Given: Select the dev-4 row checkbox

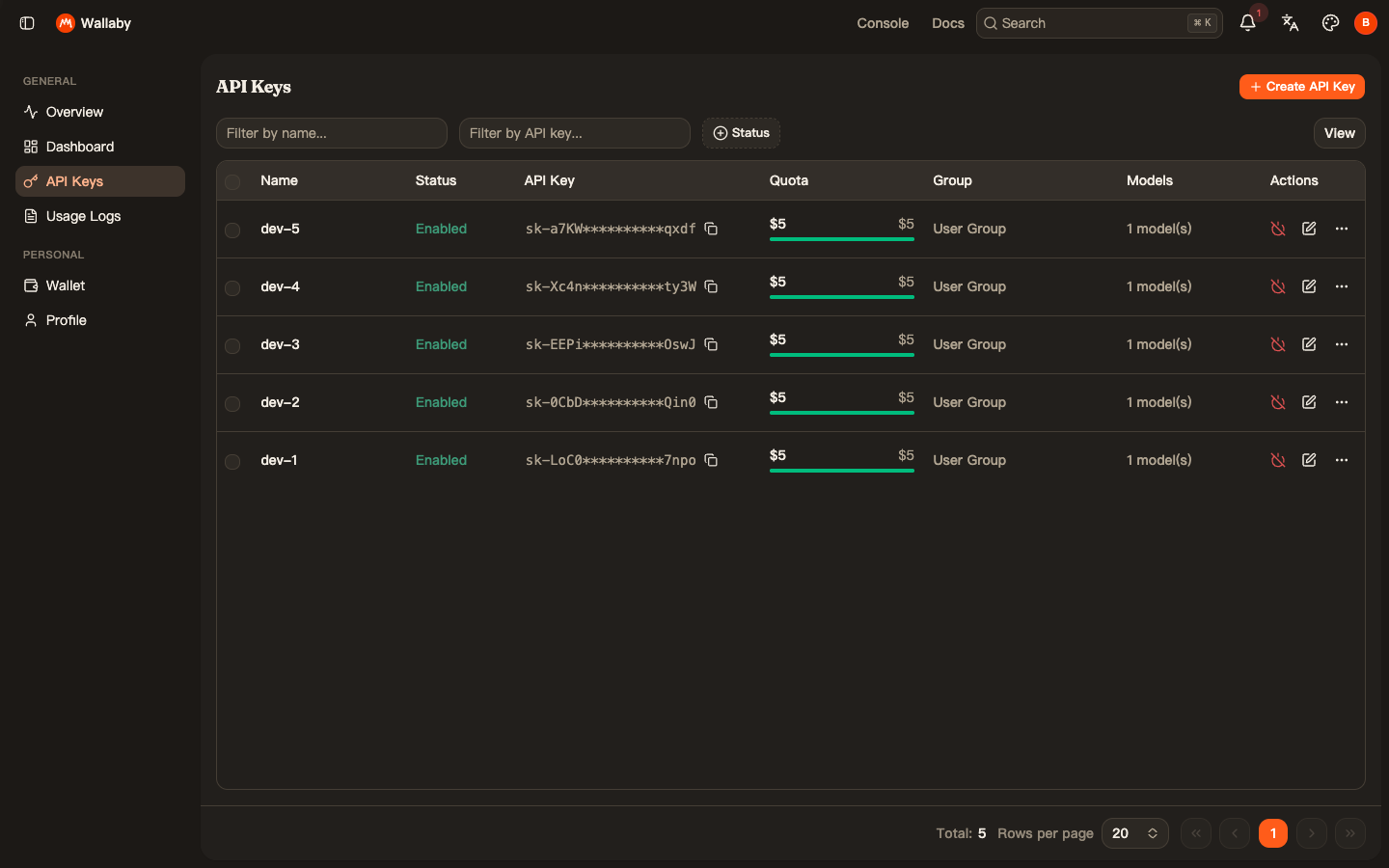Looking at the screenshot, I should pyautogui.click(x=232, y=288).
